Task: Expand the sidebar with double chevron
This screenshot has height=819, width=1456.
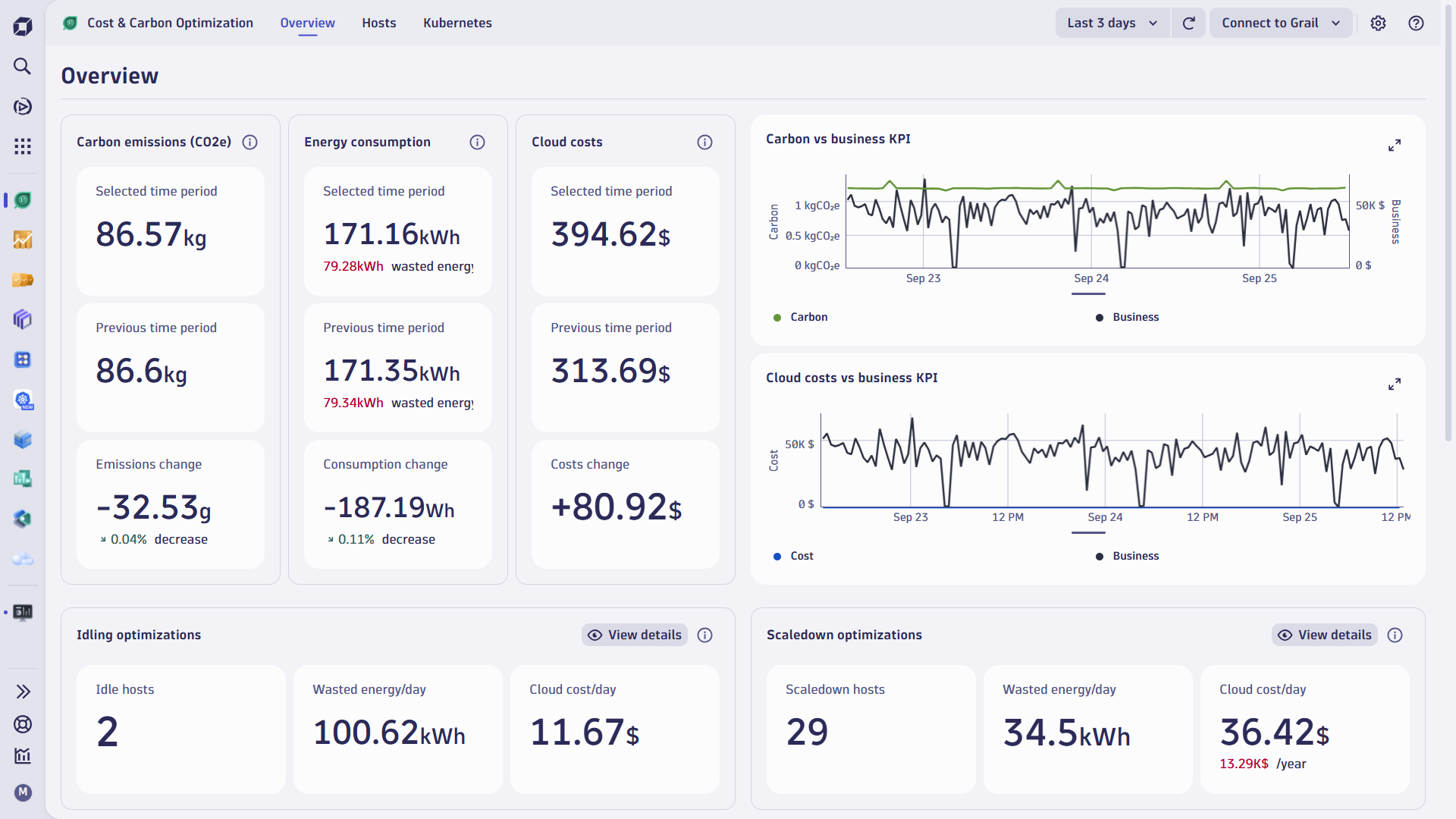Action: (23, 692)
